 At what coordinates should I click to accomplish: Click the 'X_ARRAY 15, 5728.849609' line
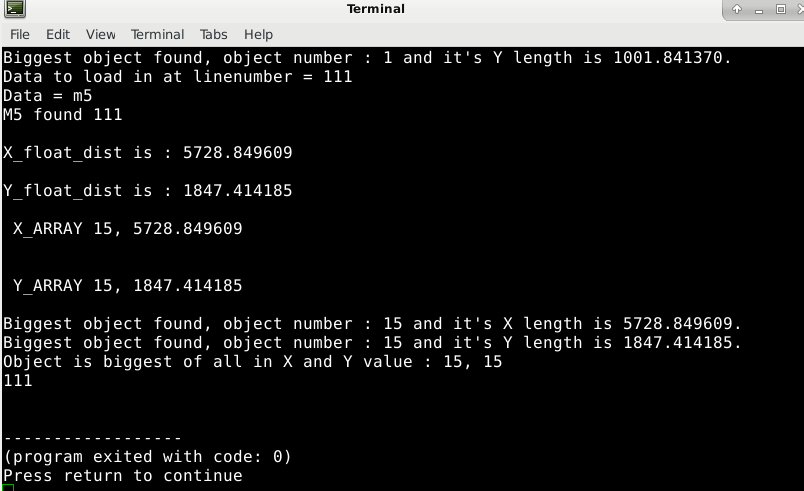[x=128, y=229]
